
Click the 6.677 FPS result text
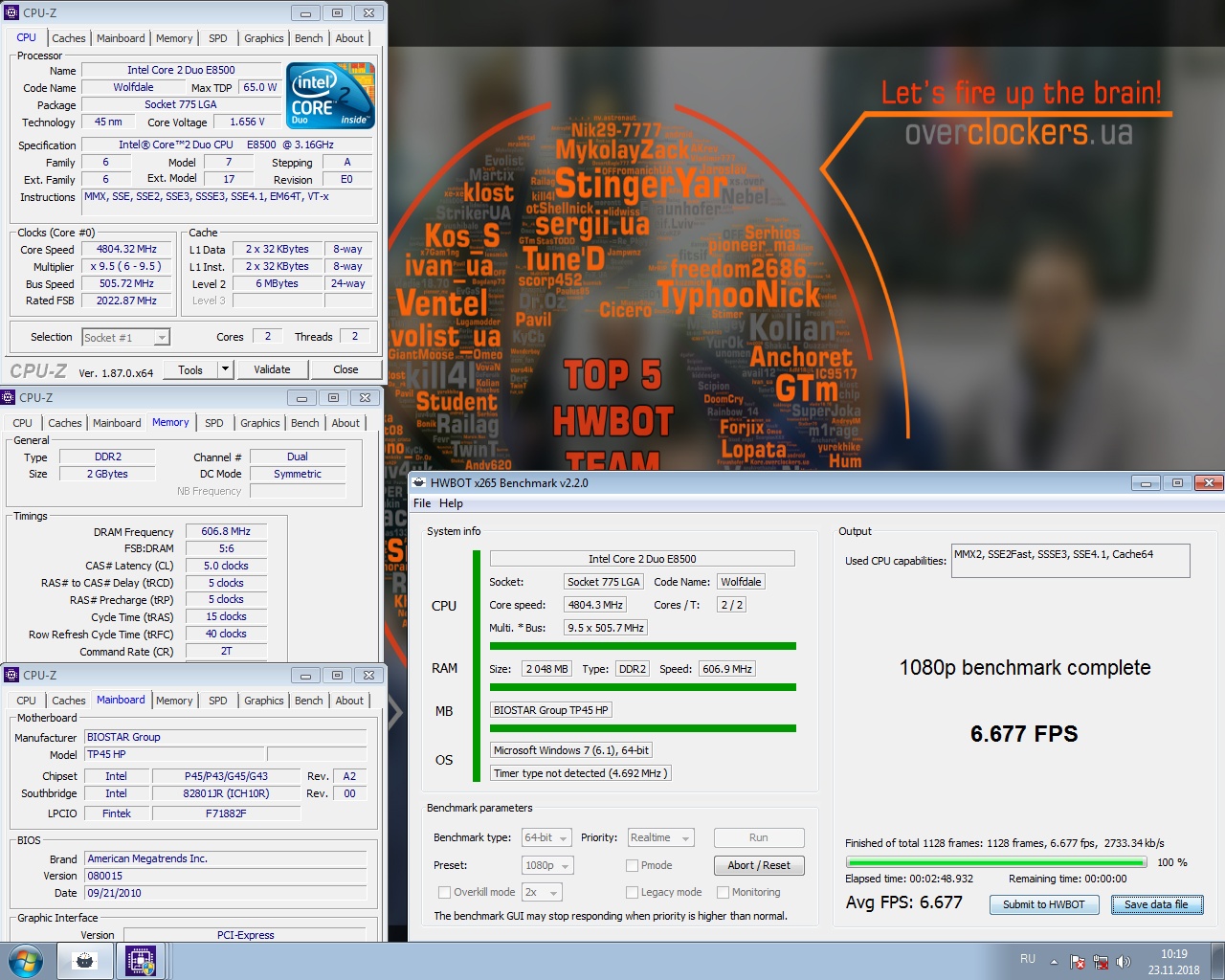coord(1024,734)
